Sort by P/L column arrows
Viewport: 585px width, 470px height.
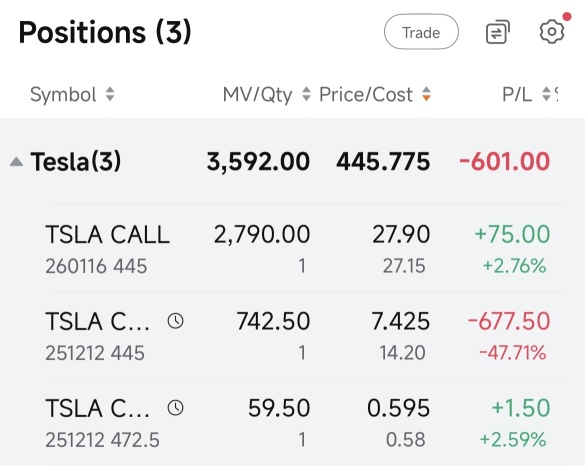546,94
